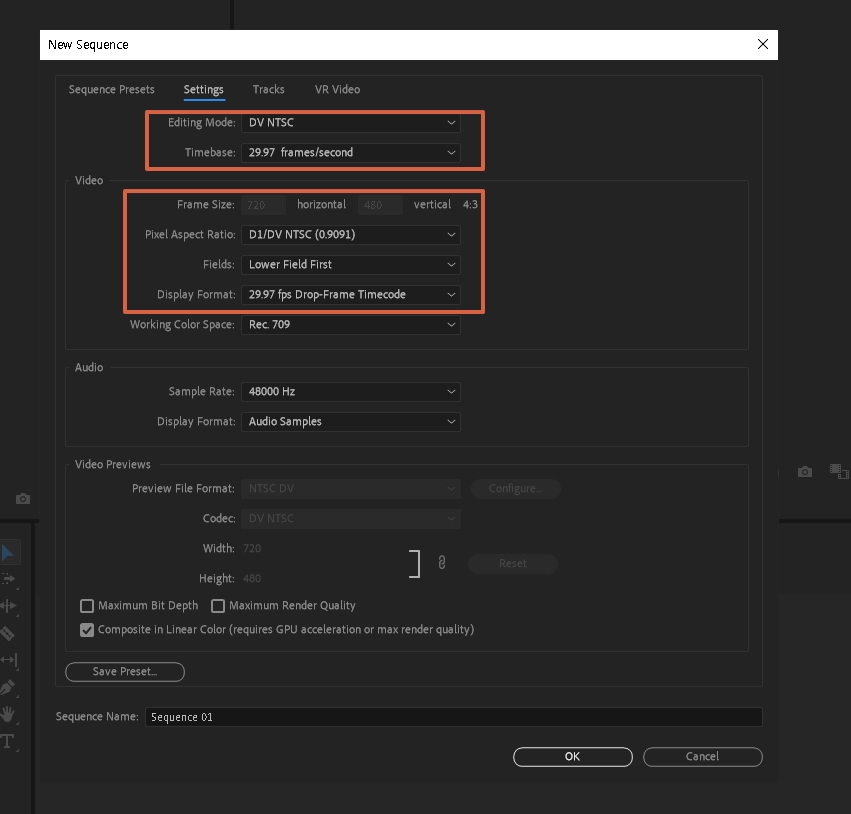Switch to the Settings tab
Image resolution: width=851 pixels, height=814 pixels.
pyautogui.click(x=204, y=90)
